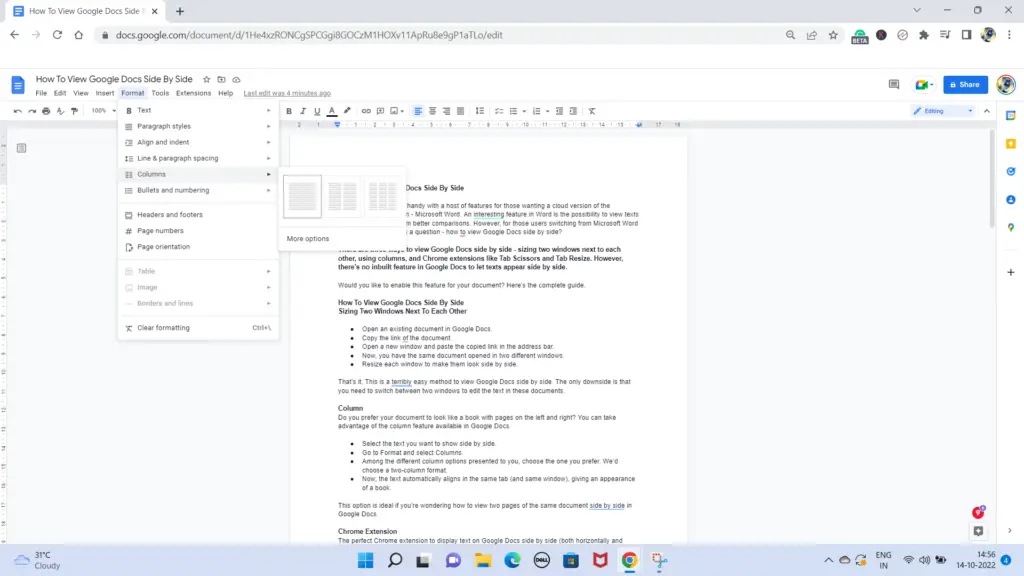
Task: Set center text alignment
Action: tap(432, 111)
